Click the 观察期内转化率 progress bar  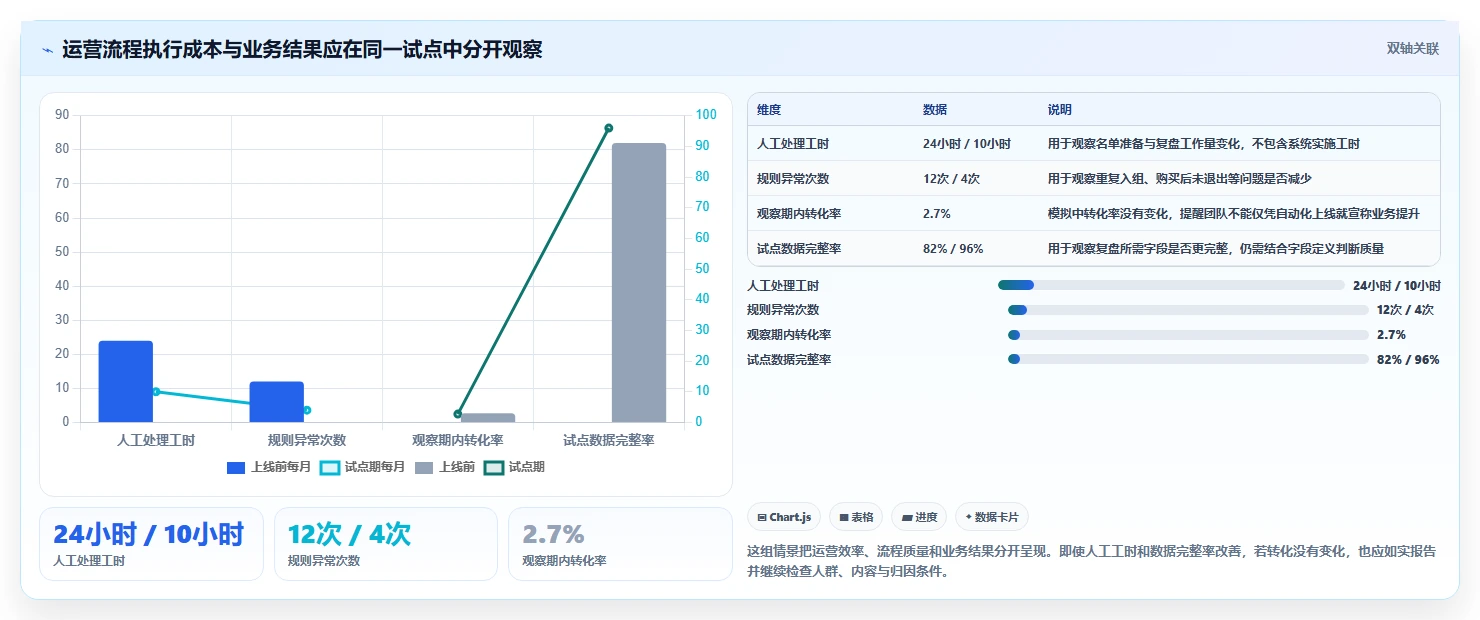[x=1188, y=335]
